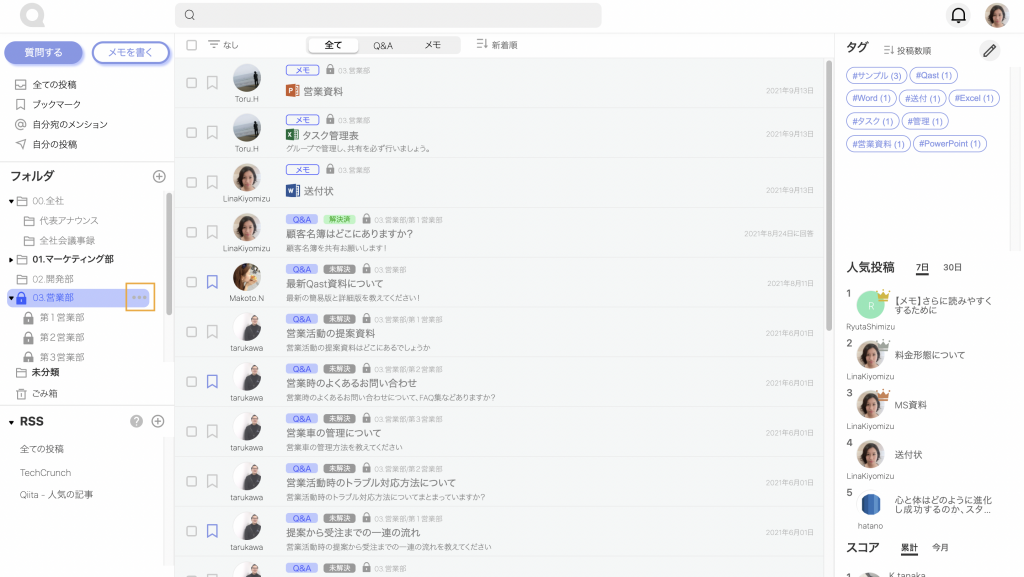Screen dimensions: 1024x577
Task: Click the search input field
Action: coord(388,15)
